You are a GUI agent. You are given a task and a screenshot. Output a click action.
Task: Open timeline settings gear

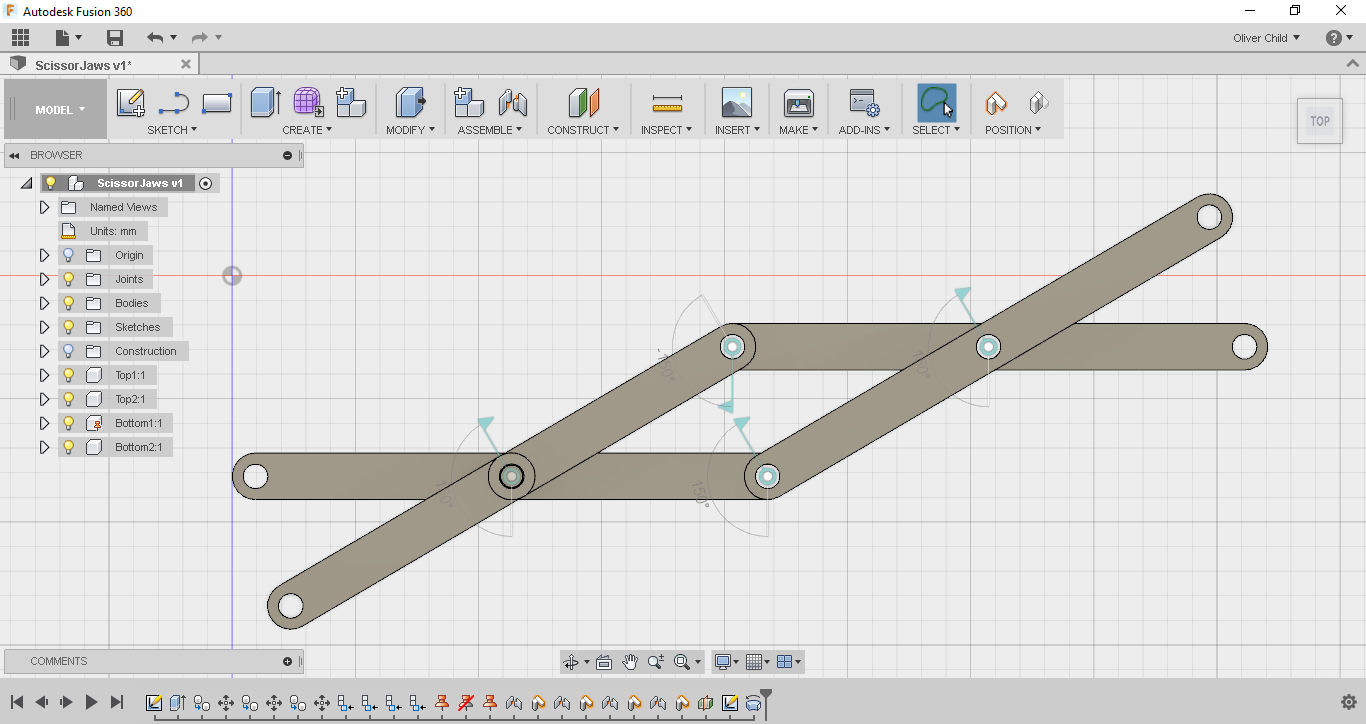pyautogui.click(x=1348, y=702)
